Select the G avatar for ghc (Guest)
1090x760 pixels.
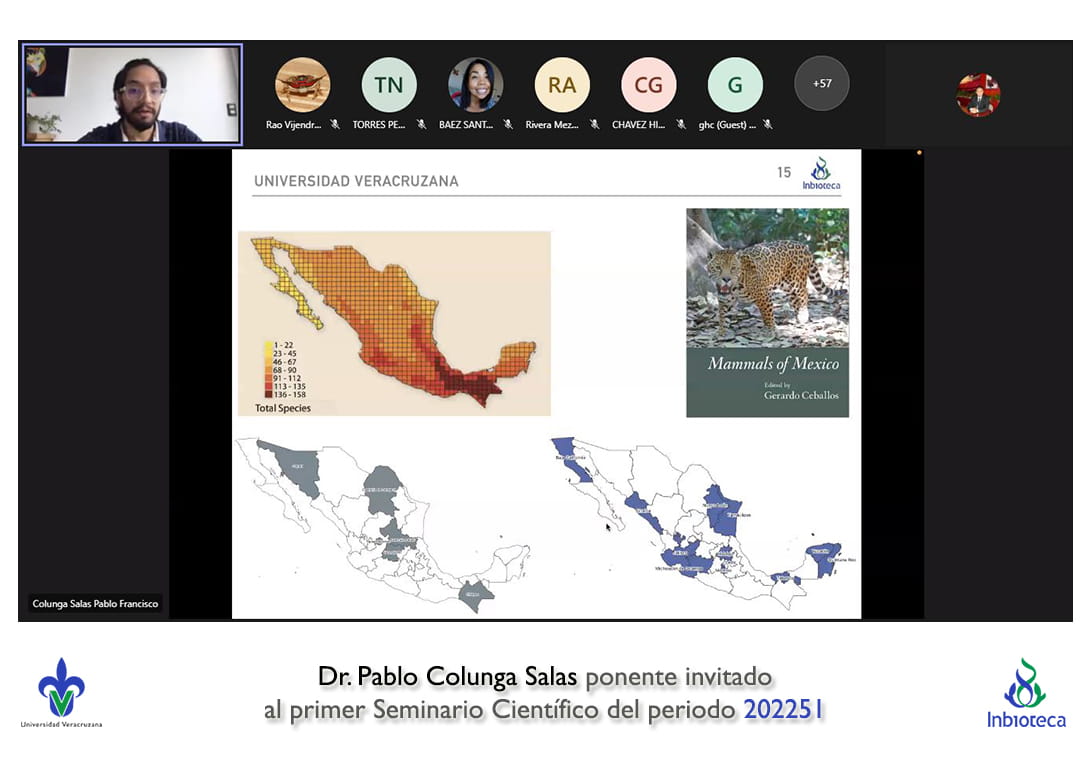click(735, 84)
